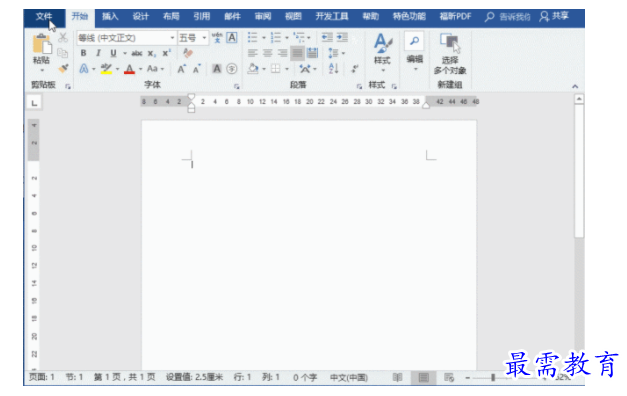Click the shading paint bucket icon

(253, 69)
